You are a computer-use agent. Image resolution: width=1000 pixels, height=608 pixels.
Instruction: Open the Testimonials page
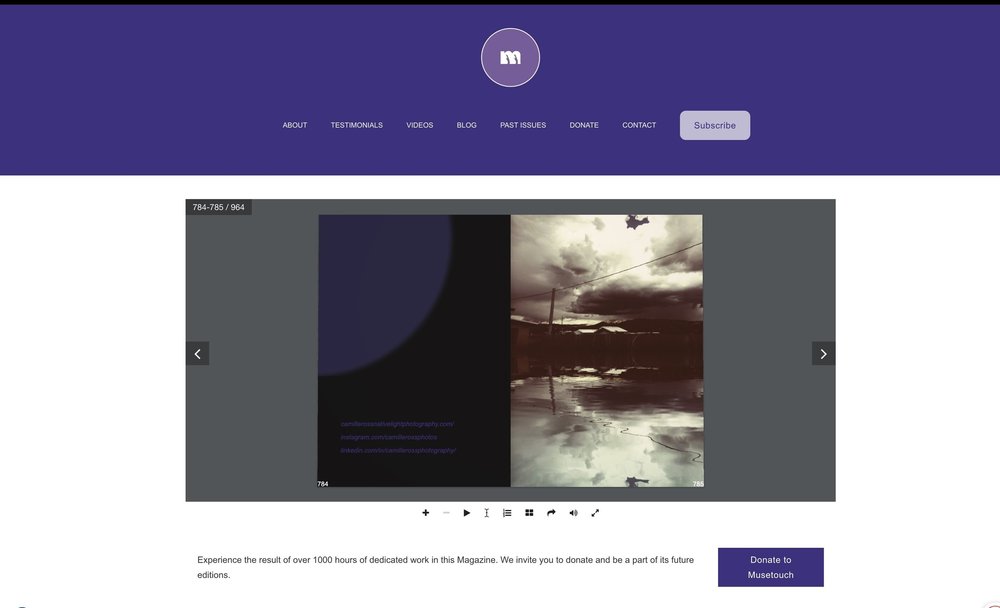[357, 125]
